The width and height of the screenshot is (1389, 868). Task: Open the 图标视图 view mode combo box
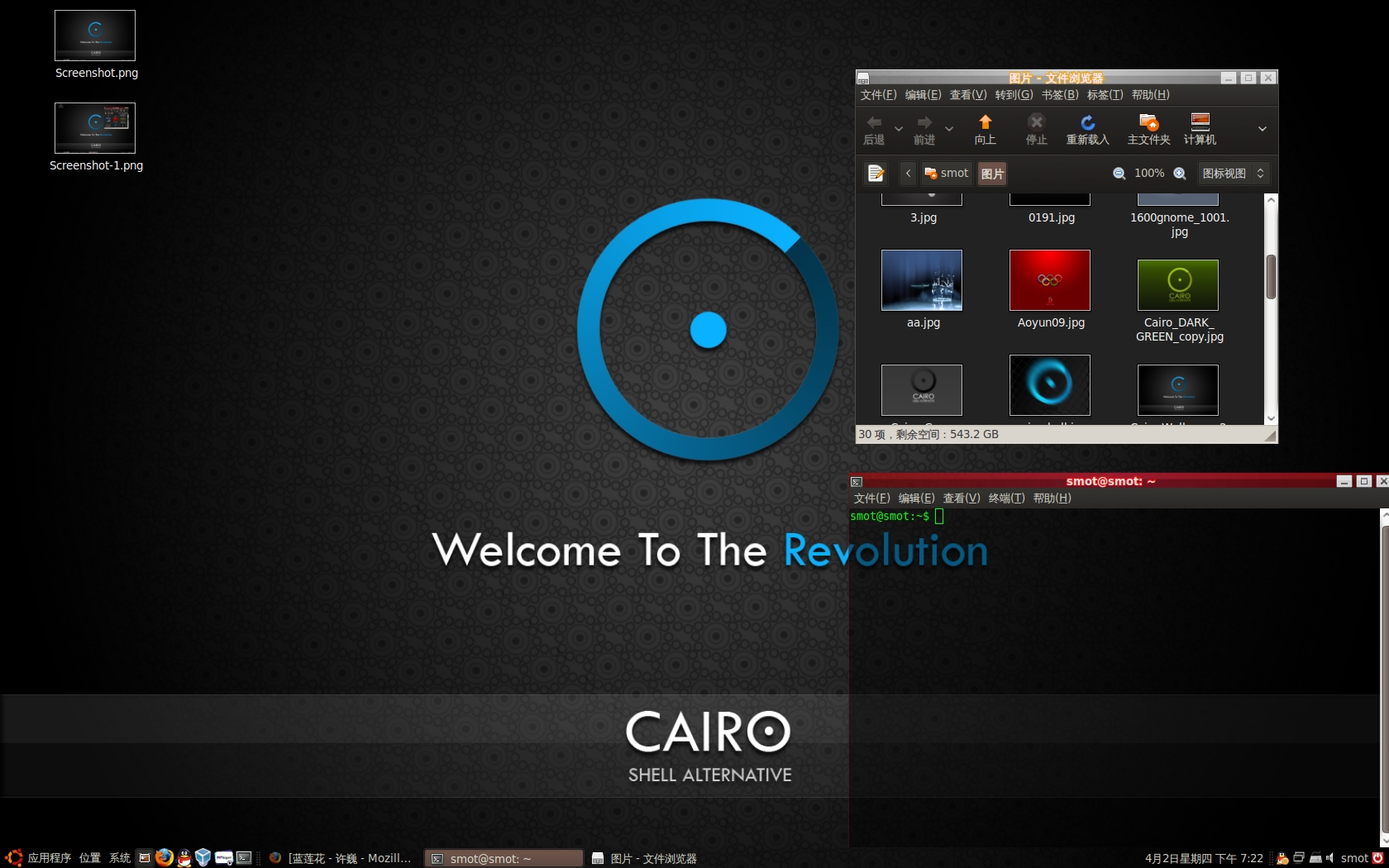(x=1233, y=174)
